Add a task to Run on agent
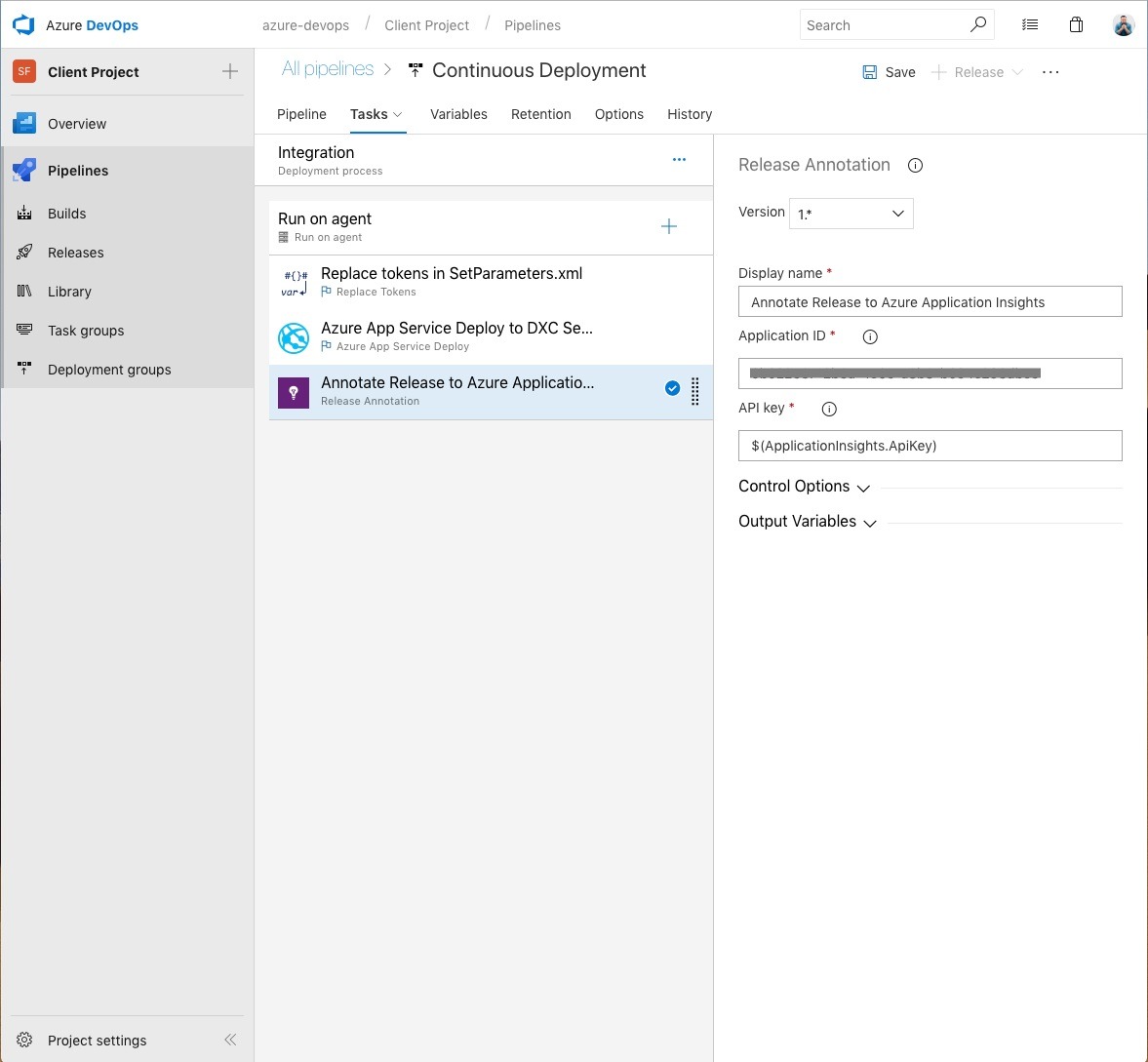The height and width of the screenshot is (1062, 1148). tap(669, 227)
